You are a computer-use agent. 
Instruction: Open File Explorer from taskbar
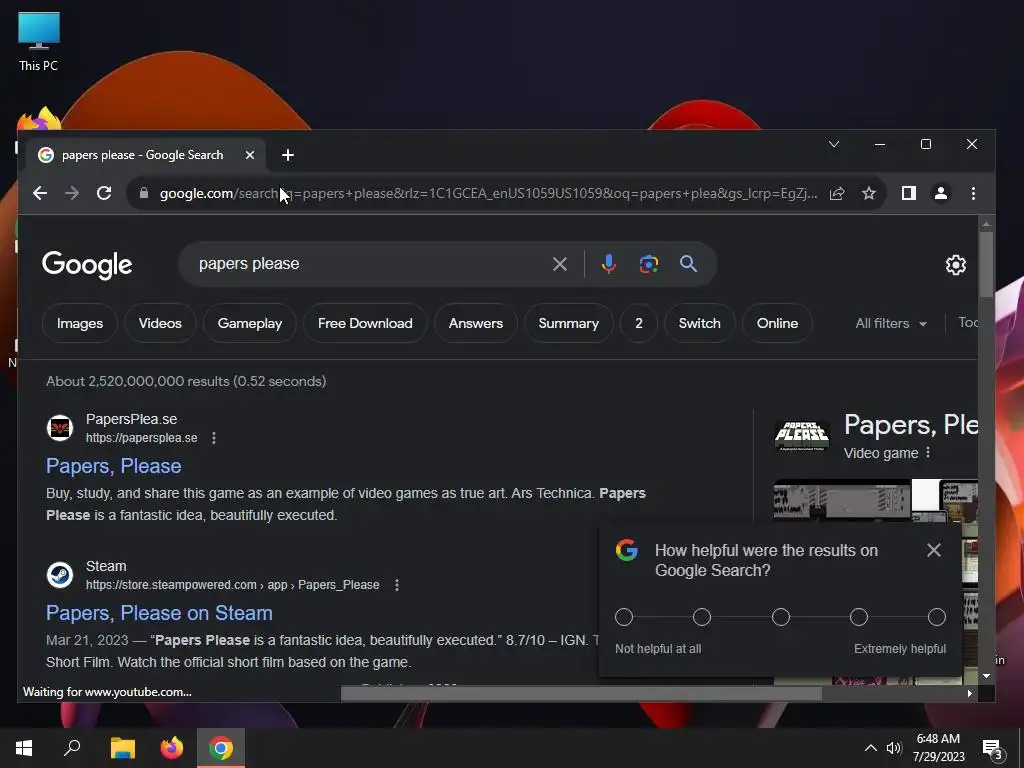[x=122, y=748]
